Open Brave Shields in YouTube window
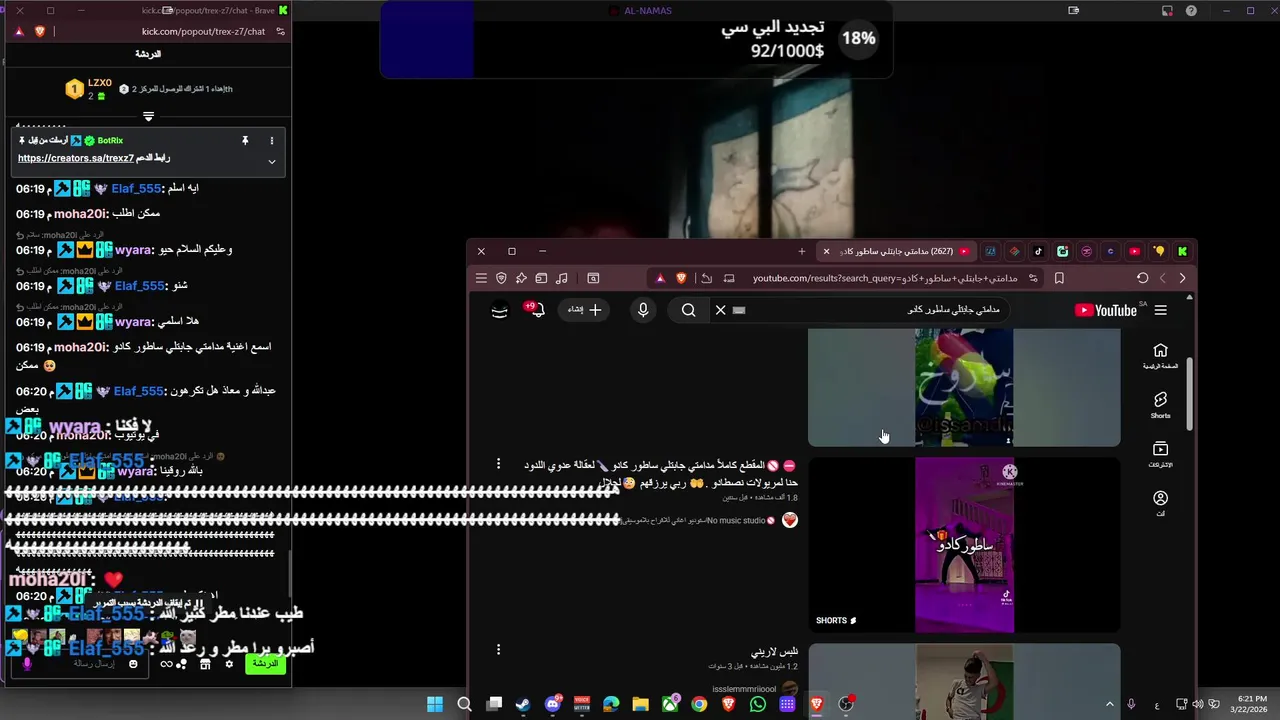 coord(681,278)
